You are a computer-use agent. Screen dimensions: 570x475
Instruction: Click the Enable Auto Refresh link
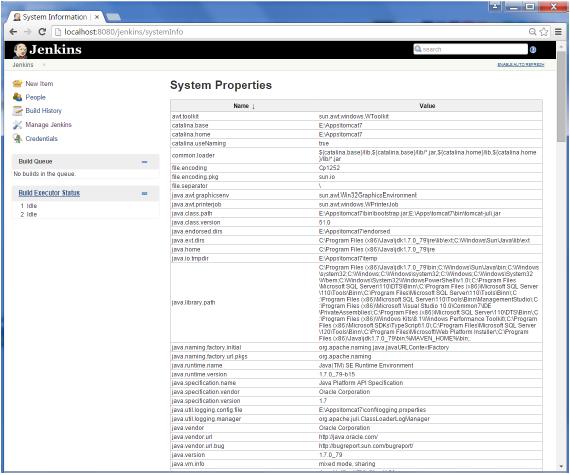pos(521,65)
